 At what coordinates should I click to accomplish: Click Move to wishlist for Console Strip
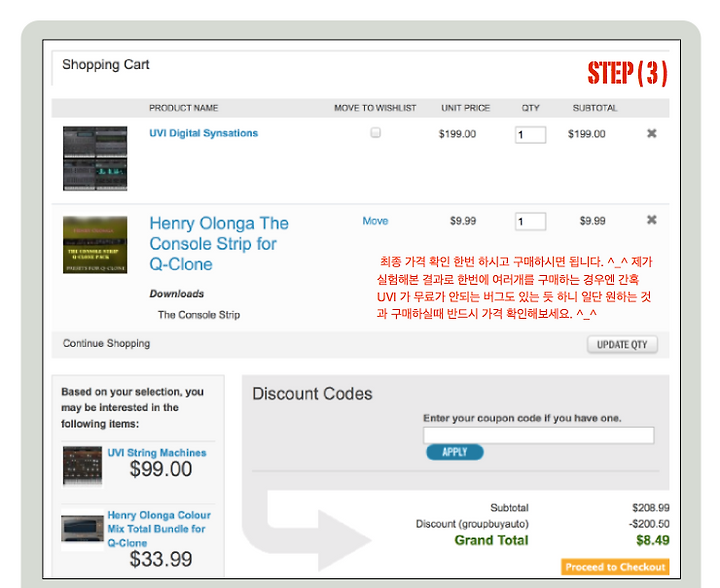click(x=375, y=221)
